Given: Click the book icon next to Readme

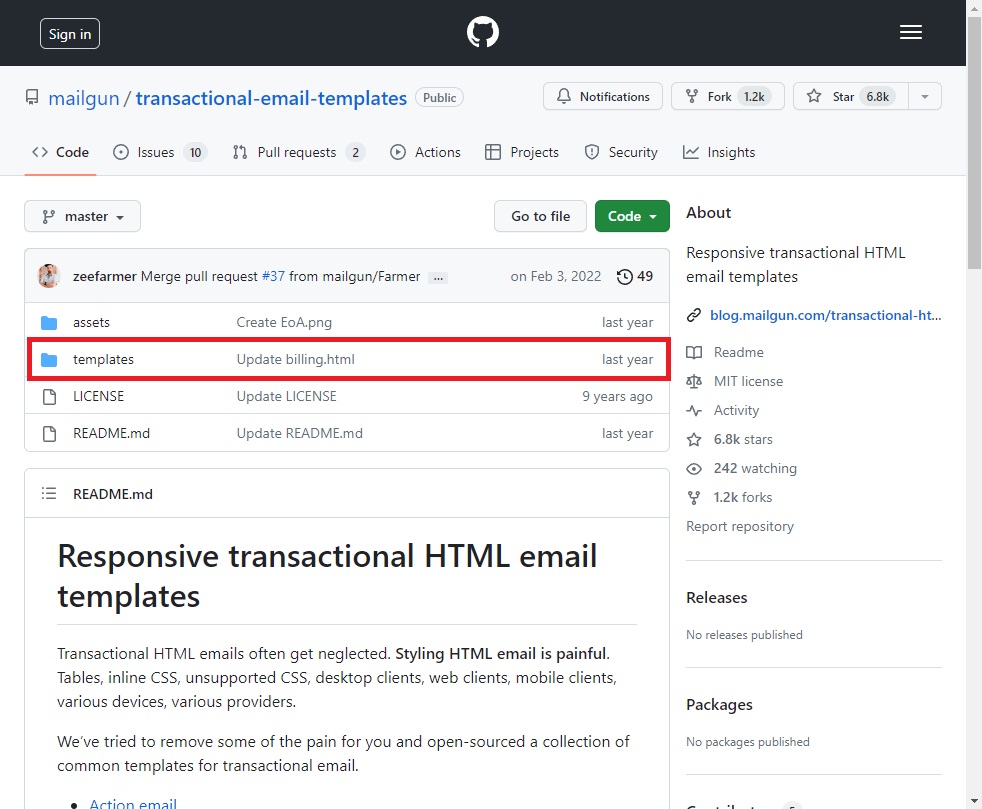Looking at the screenshot, I should (x=694, y=352).
